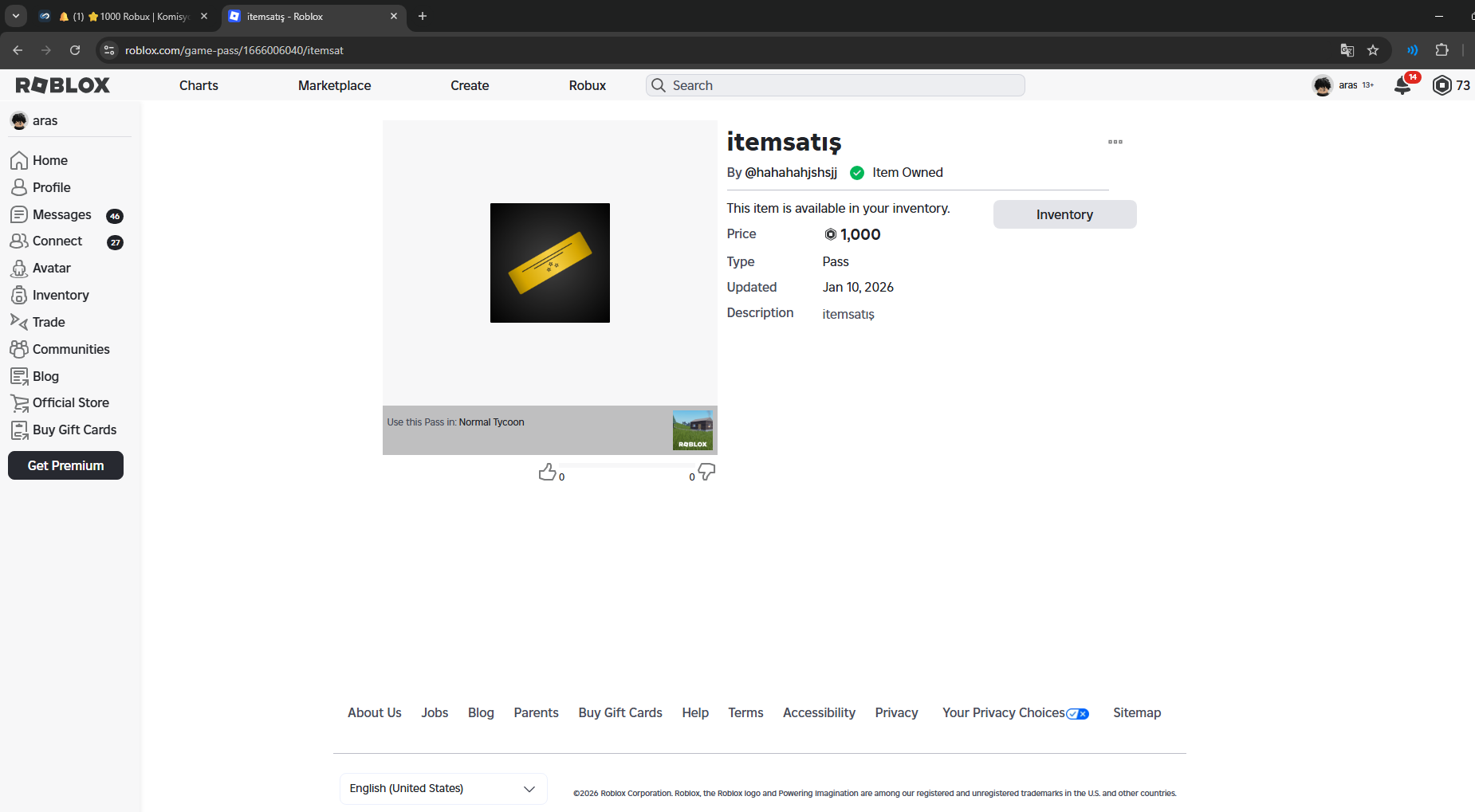
Task: Open a new browser tab
Action: click(x=423, y=16)
